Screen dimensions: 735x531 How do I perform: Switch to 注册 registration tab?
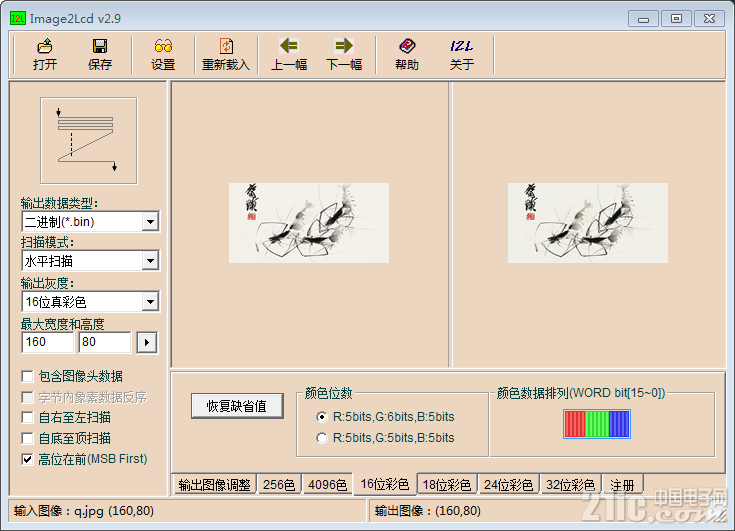tap(622, 485)
